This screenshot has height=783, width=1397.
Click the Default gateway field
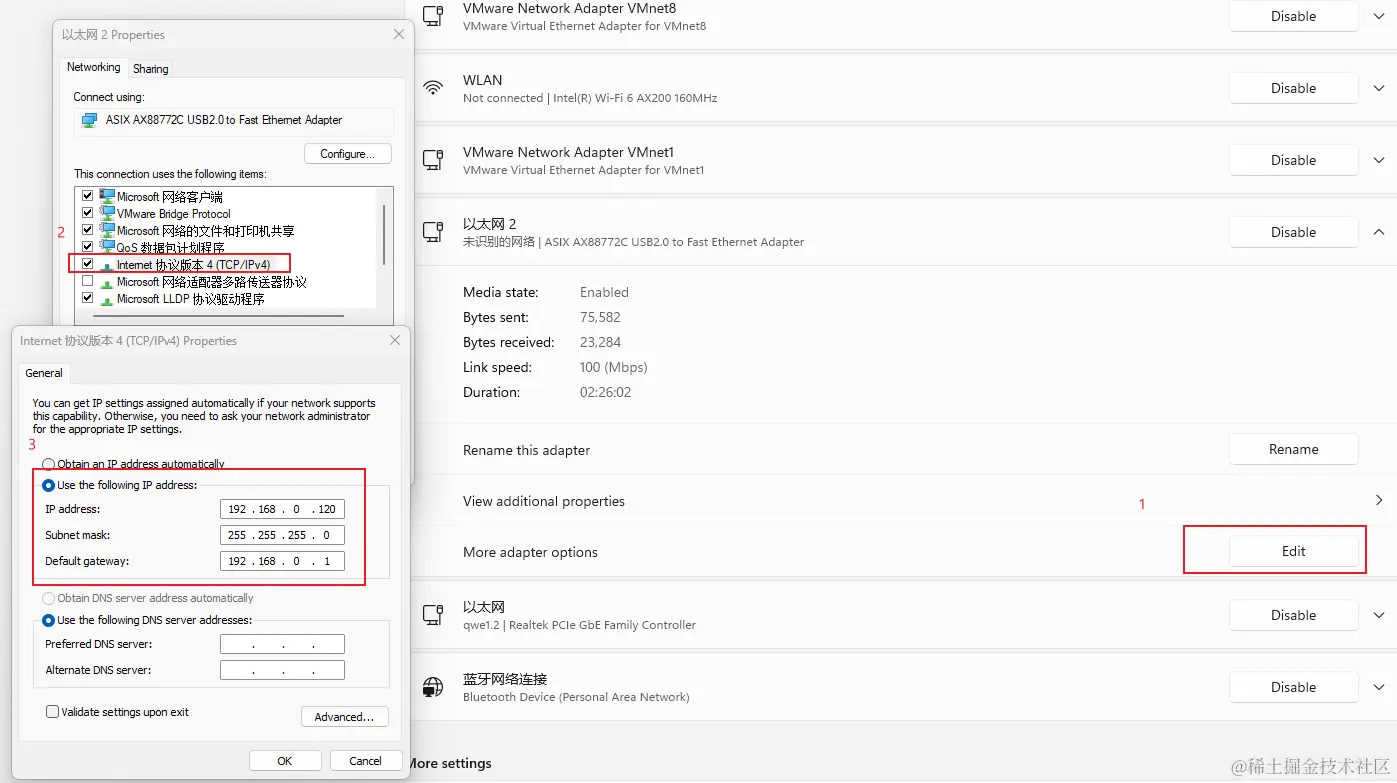(282, 561)
